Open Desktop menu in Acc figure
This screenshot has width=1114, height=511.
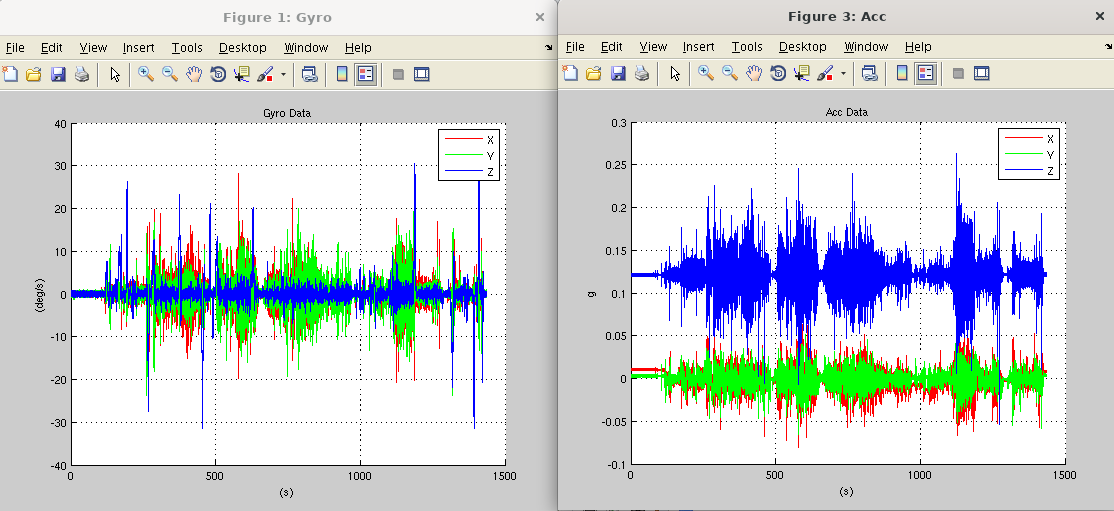pos(803,47)
